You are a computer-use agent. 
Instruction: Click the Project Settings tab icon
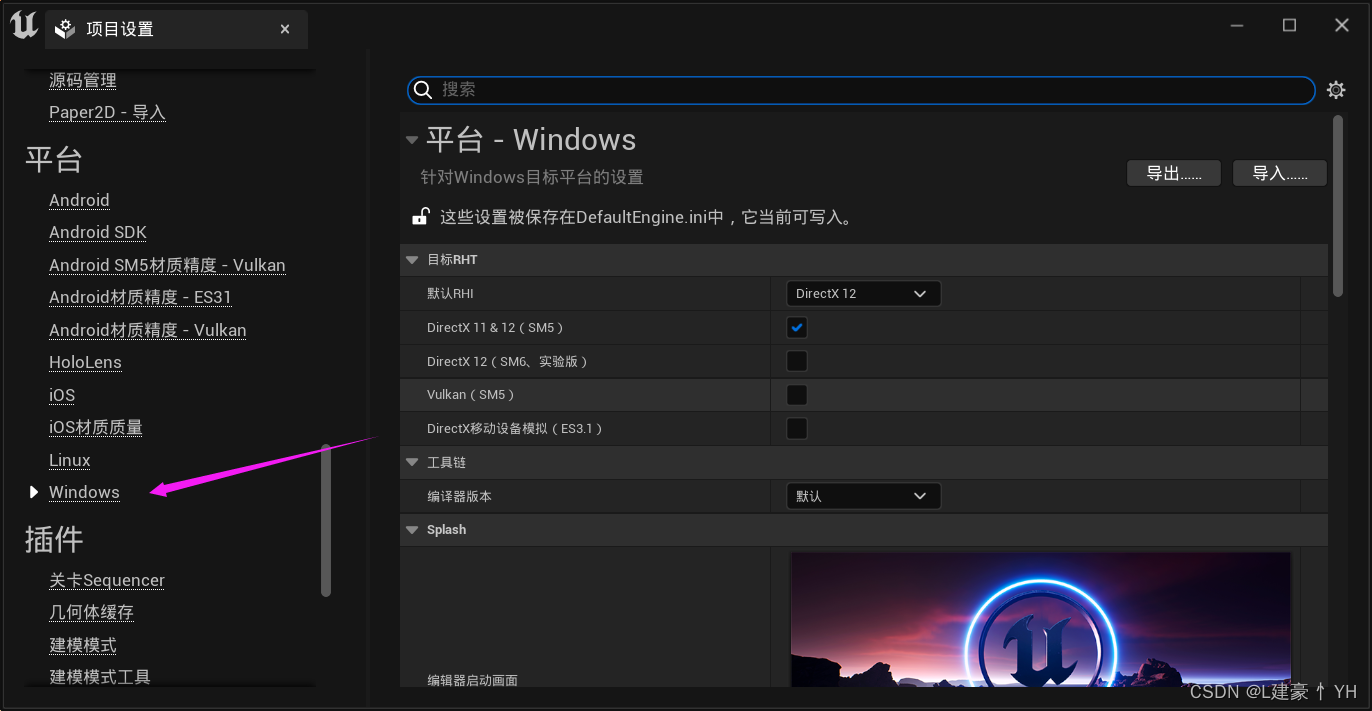[66, 29]
